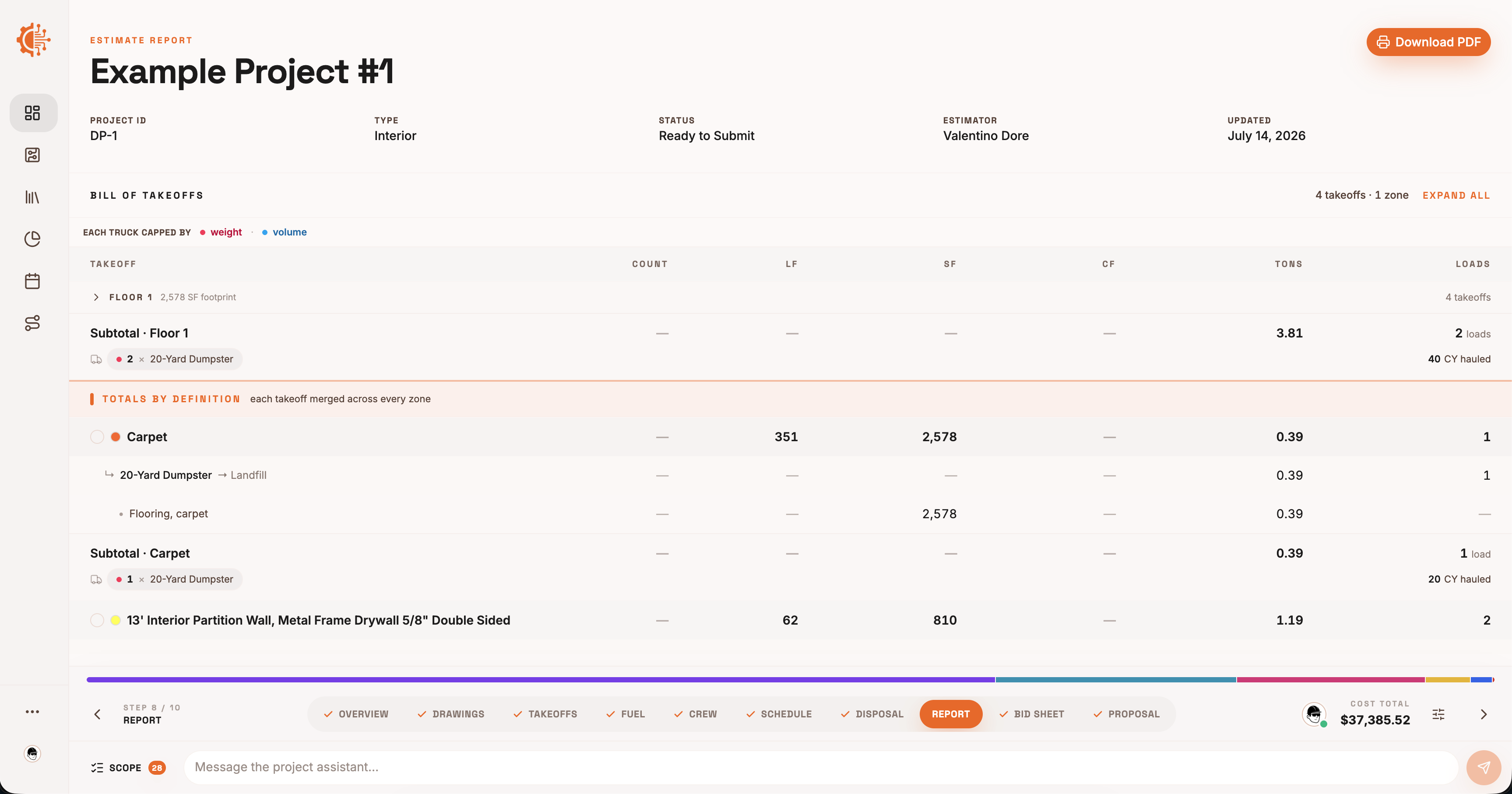
Task: Click the truck icon under Subtotal Carpet
Action: click(96, 579)
